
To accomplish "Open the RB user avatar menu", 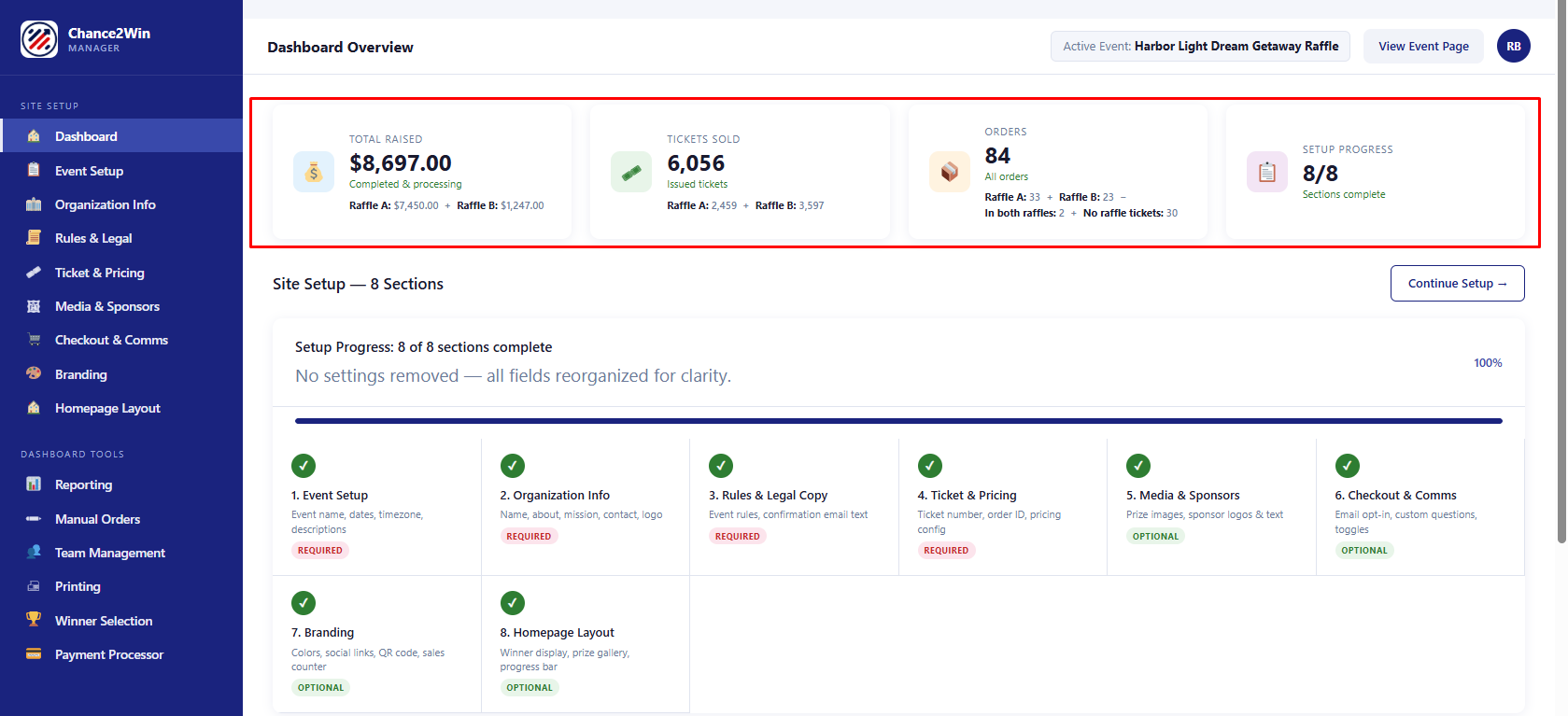I will (x=1514, y=46).
